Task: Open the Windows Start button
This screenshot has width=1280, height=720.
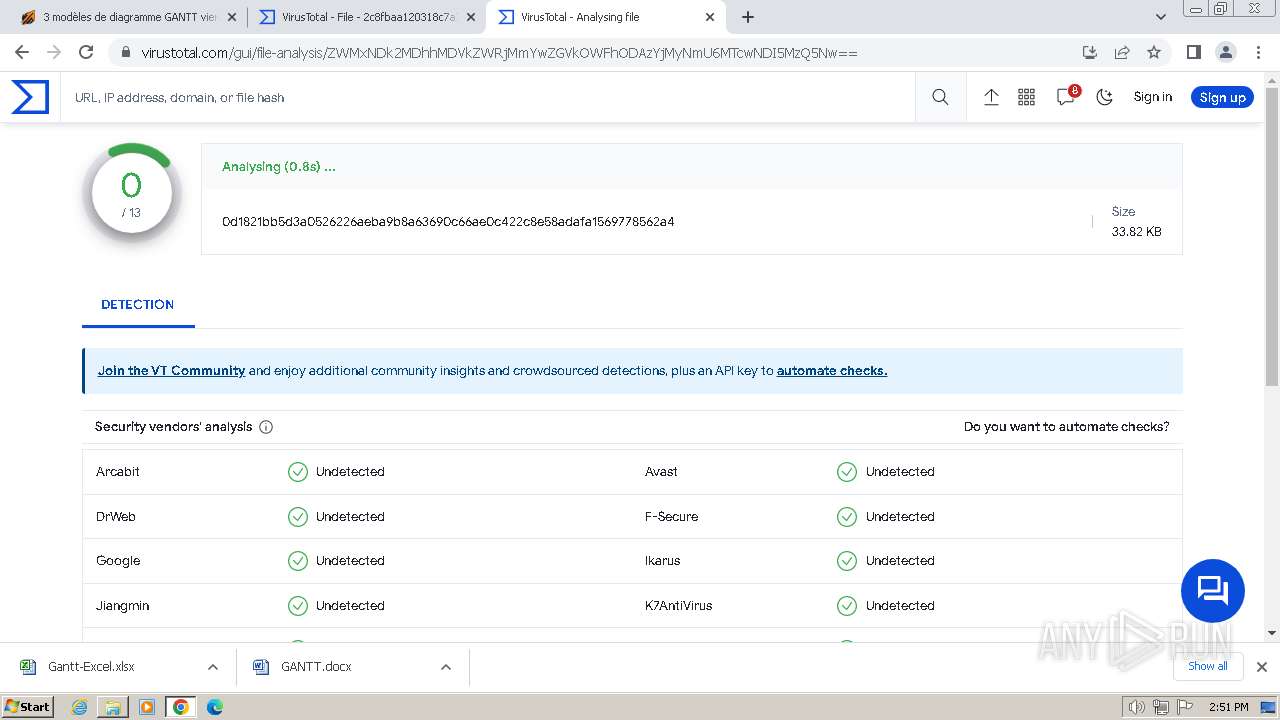Action: click(27, 706)
